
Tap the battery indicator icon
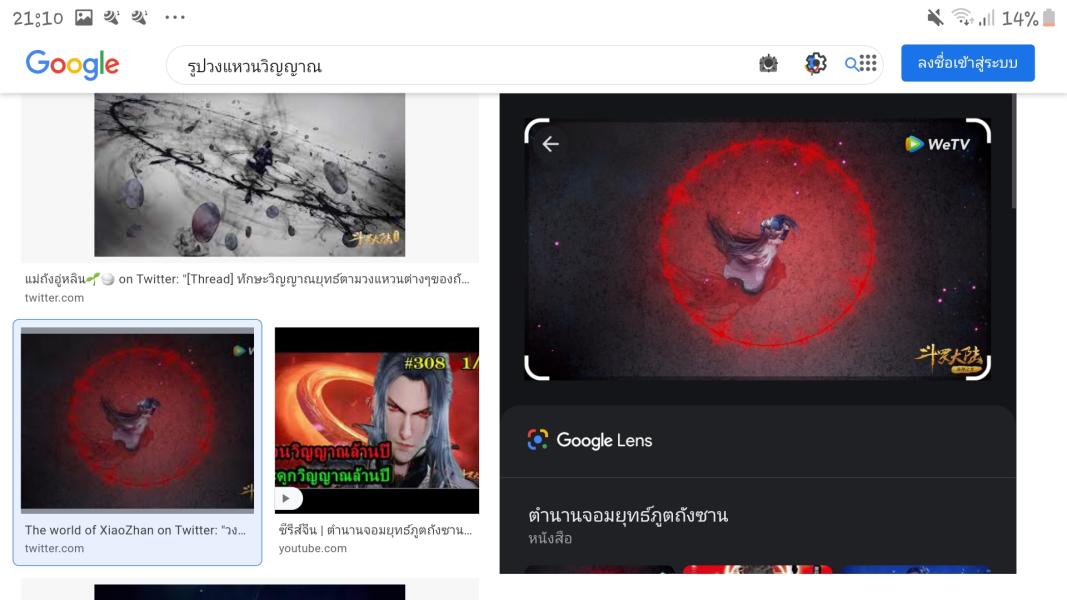(1049, 18)
